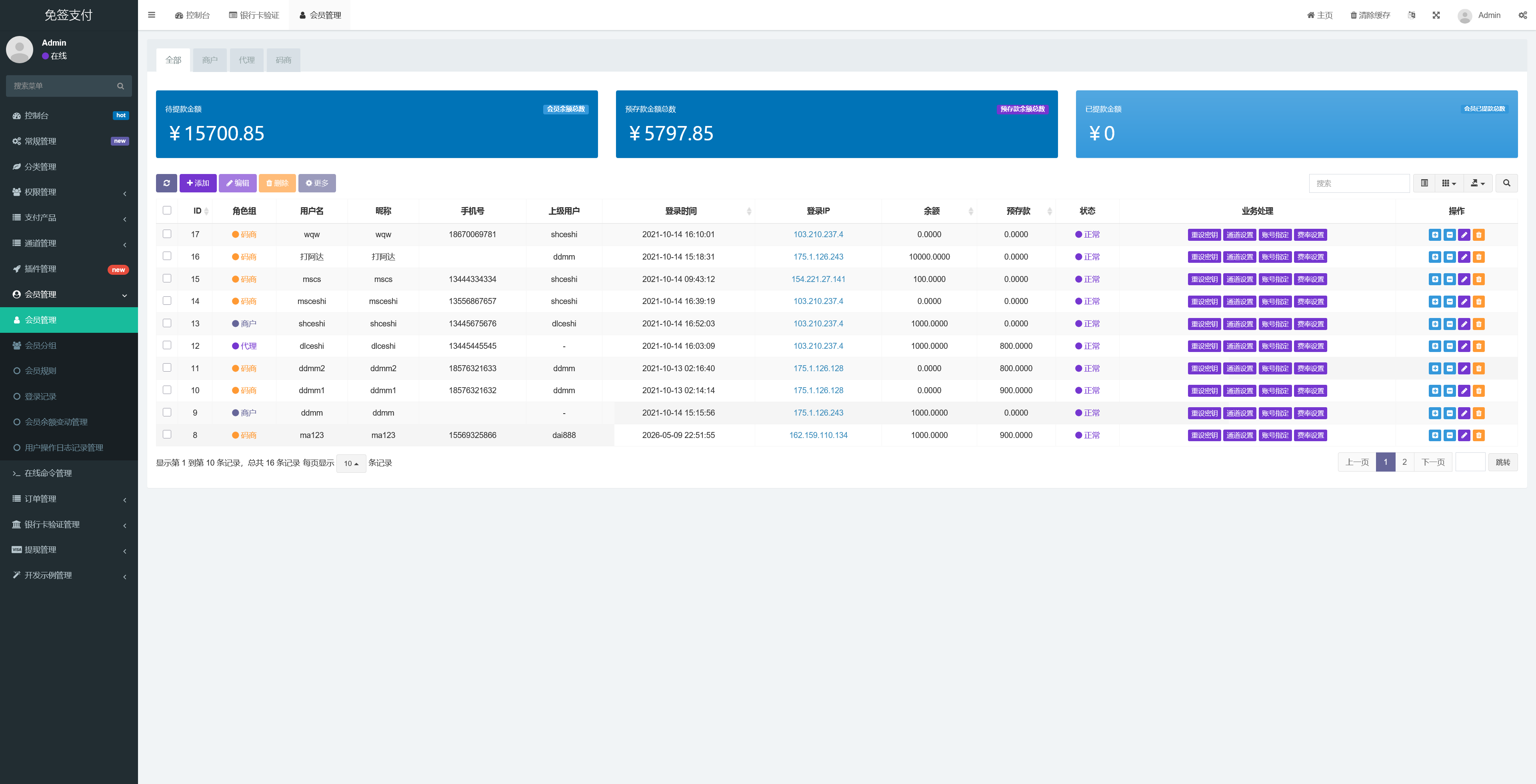Image resolution: width=1536 pixels, height=784 pixels.
Task: Open the column selection dropdown
Action: click(x=1449, y=183)
